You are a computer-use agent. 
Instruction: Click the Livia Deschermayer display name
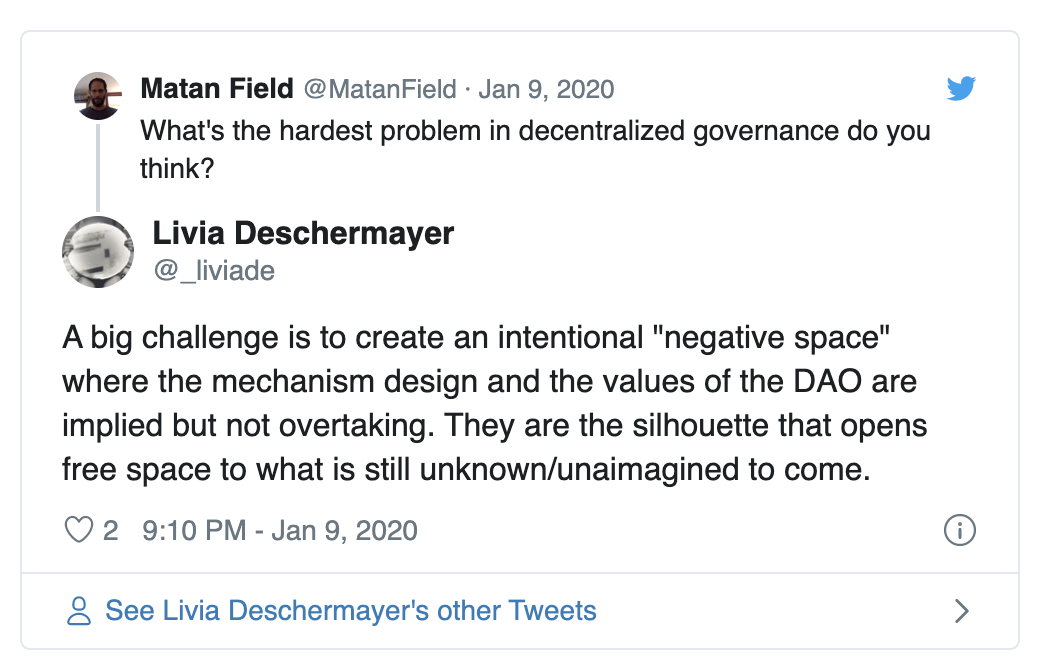(303, 233)
